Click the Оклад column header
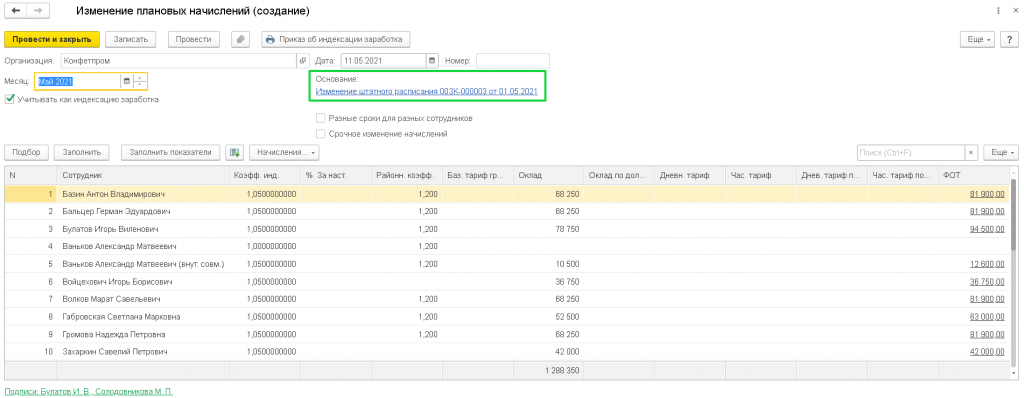 [x=548, y=175]
